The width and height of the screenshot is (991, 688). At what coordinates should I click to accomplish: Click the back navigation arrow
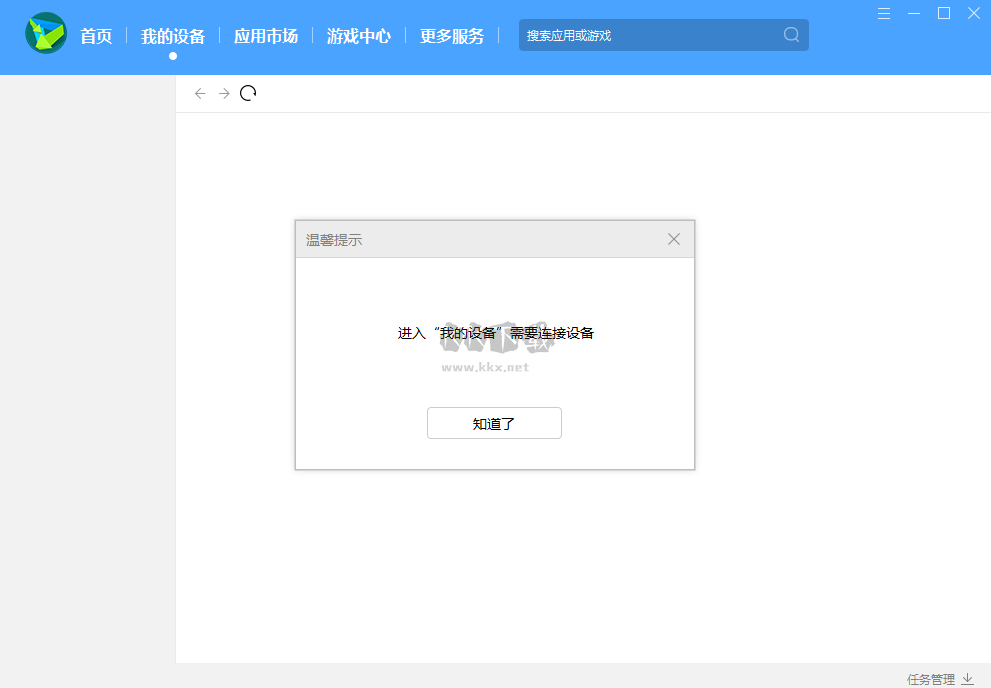coord(200,93)
